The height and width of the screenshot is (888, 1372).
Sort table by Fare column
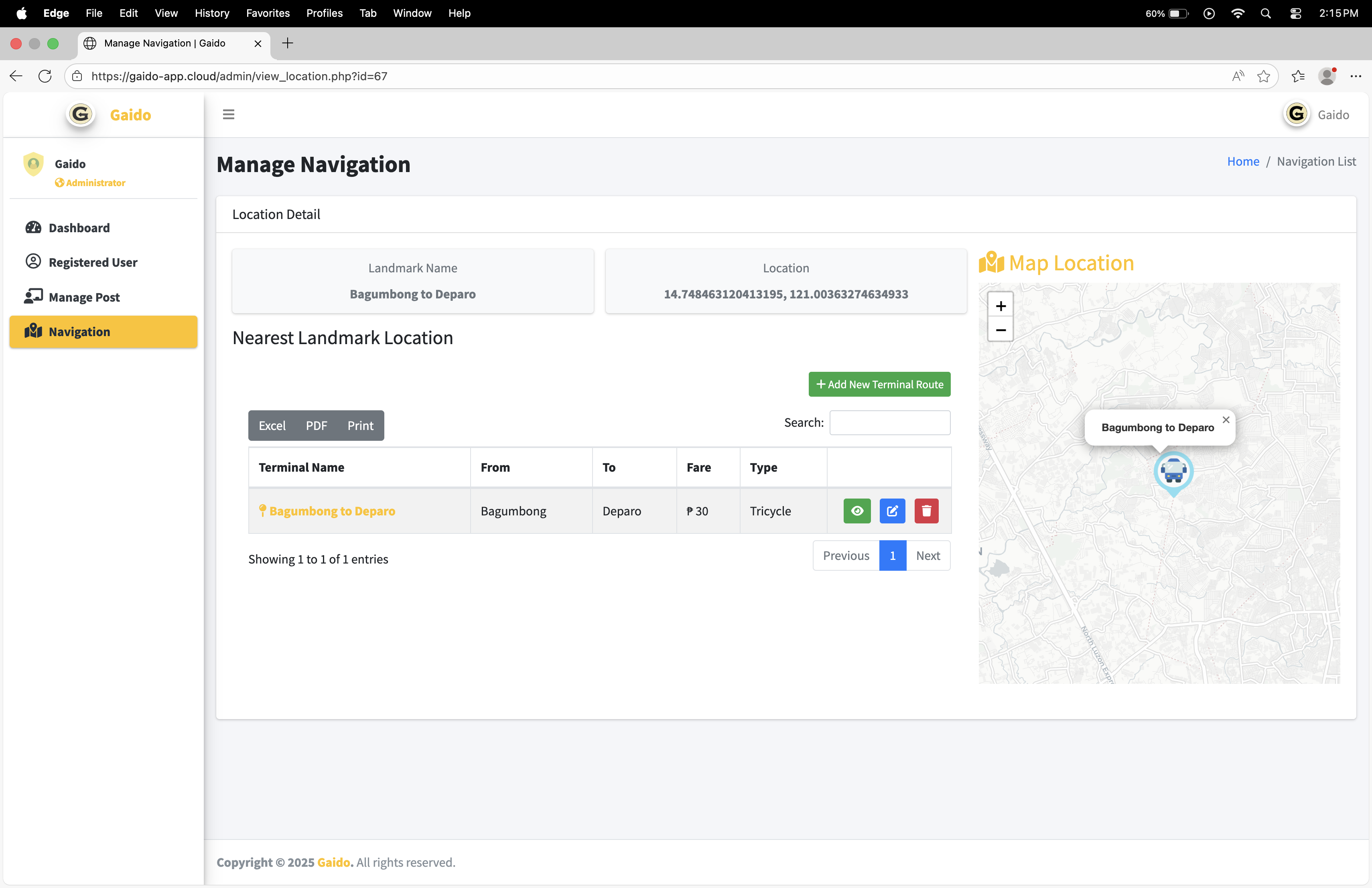point(698,467)
